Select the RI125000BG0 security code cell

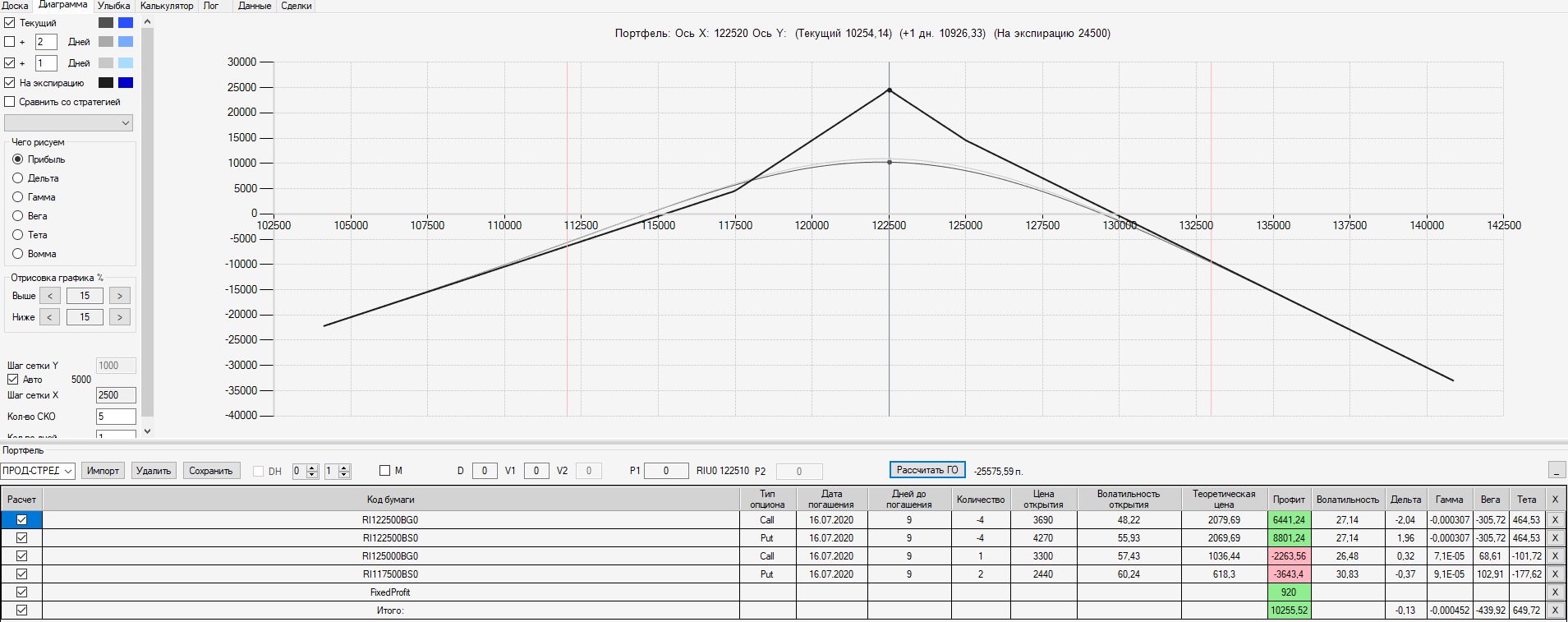point(390,556)
